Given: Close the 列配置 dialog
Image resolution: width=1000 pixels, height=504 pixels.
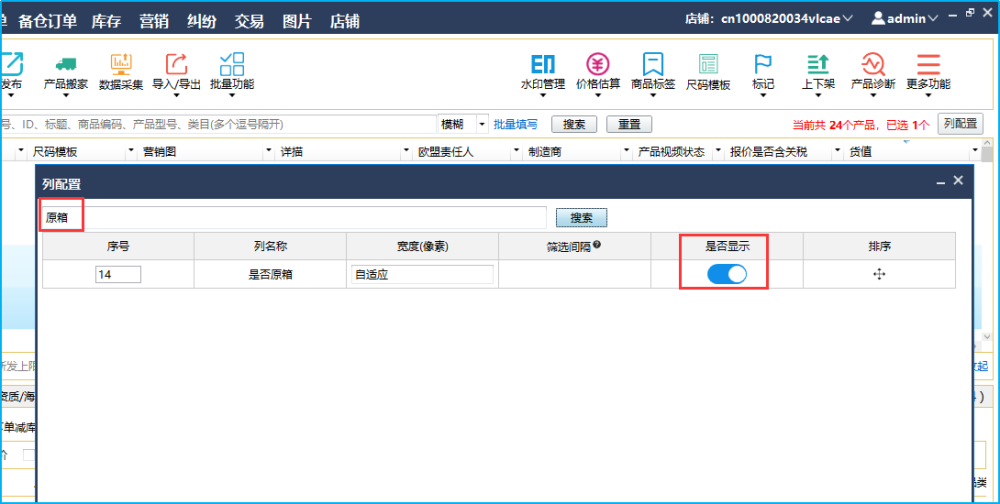Looking at the screenshot, I should tap(958, 181).
